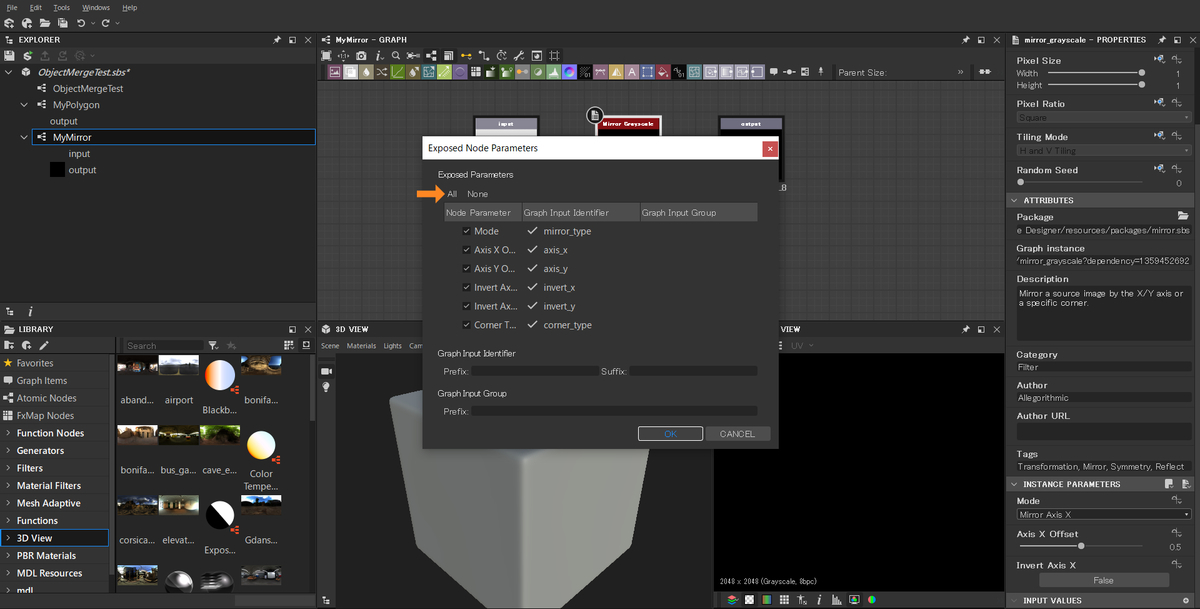
Task: Click the Save icon in Explorer toolbar
Action: tap(9, 55)
